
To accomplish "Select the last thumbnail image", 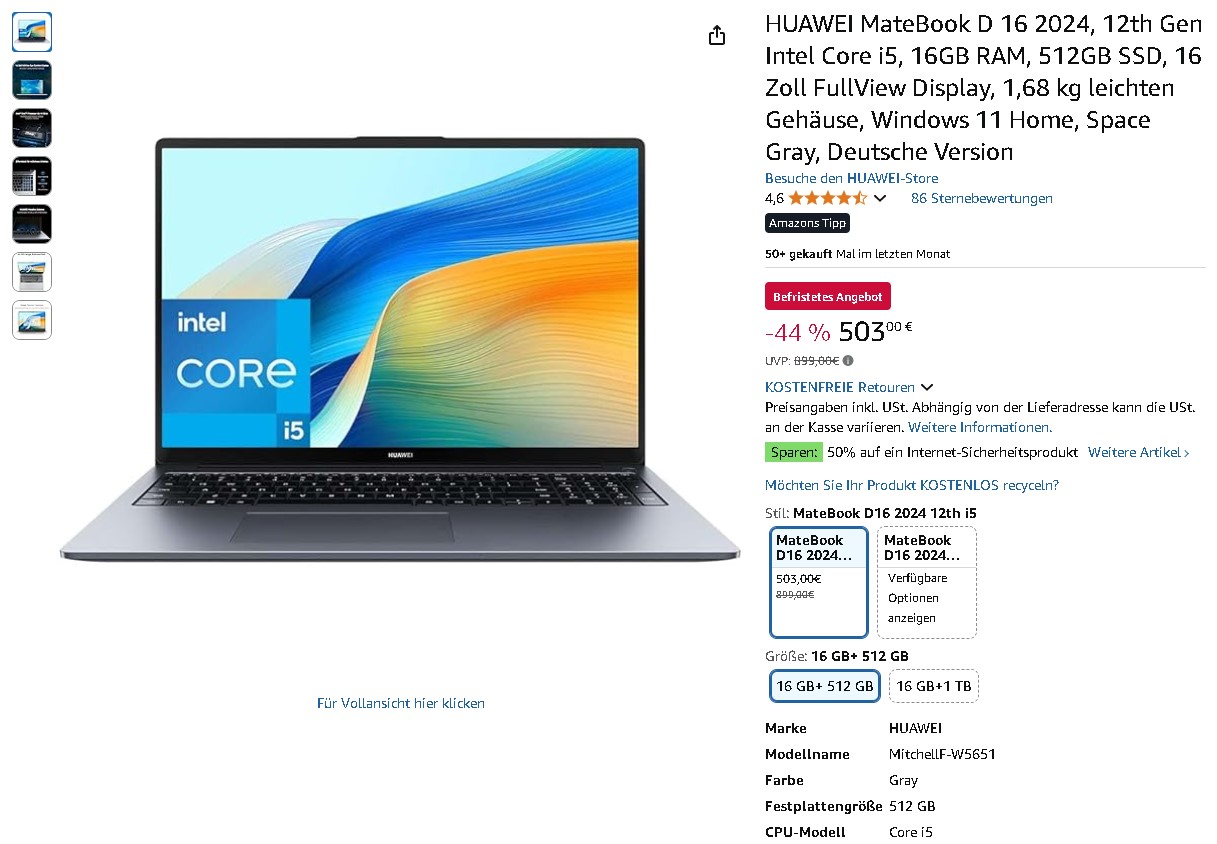I will 32,320.
